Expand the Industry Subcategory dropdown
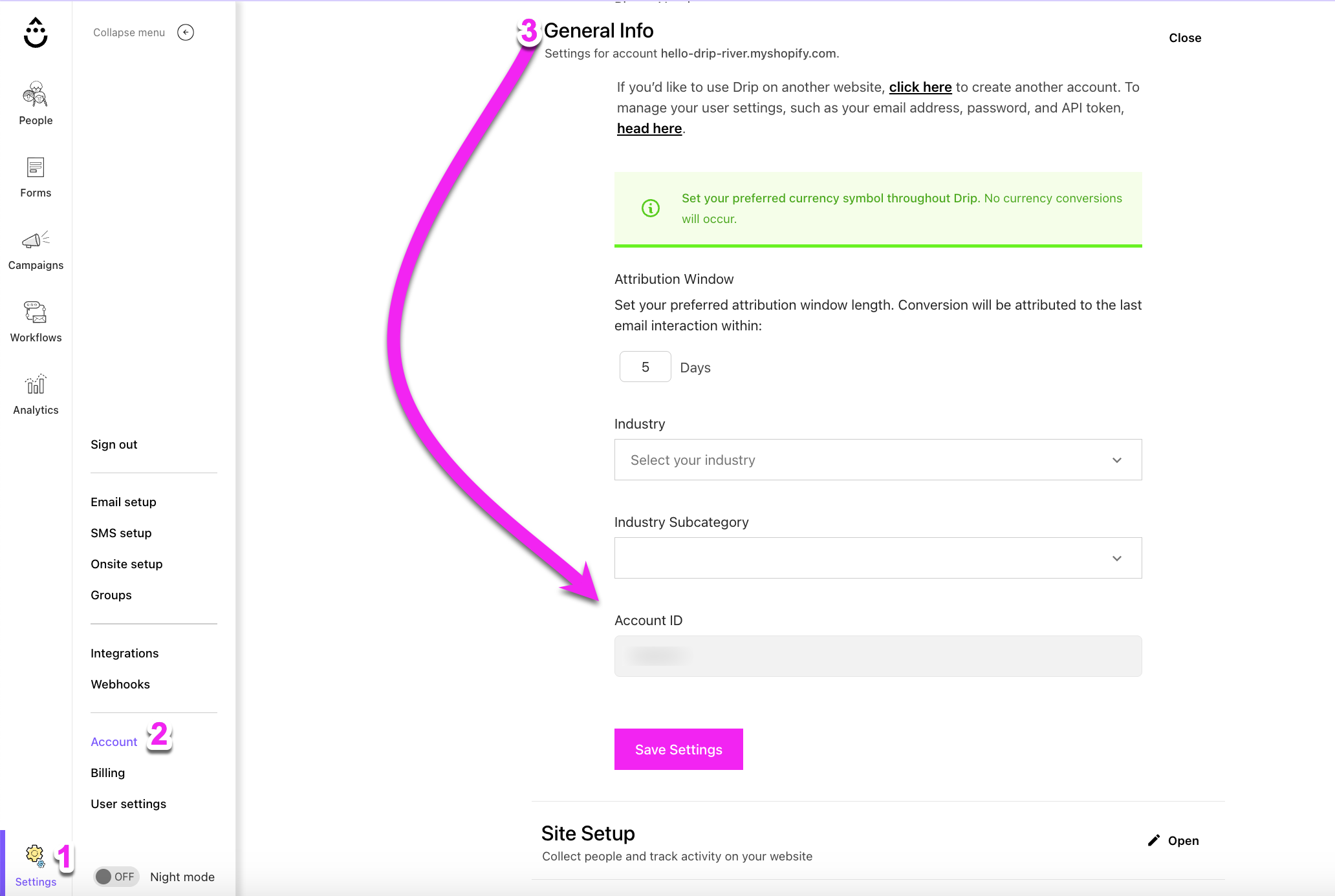Screen dimensions: 1335x896 [x=877, y=558]
